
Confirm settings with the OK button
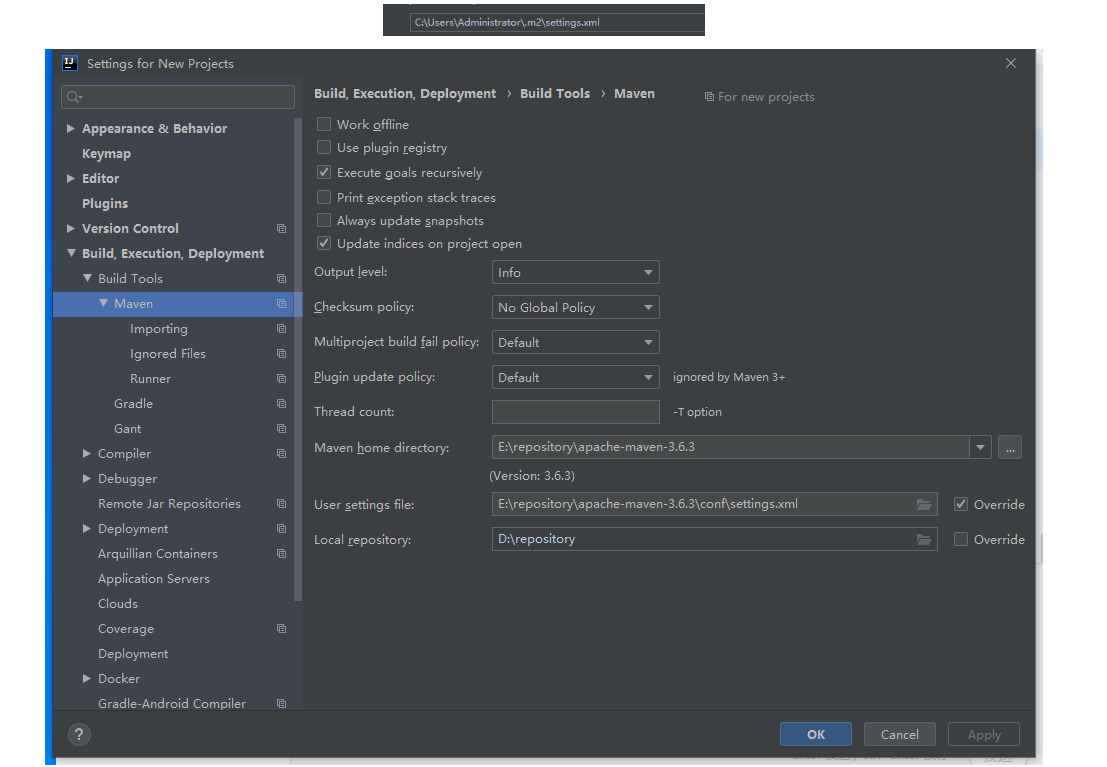pyautogui.click(x=815, y=735)
